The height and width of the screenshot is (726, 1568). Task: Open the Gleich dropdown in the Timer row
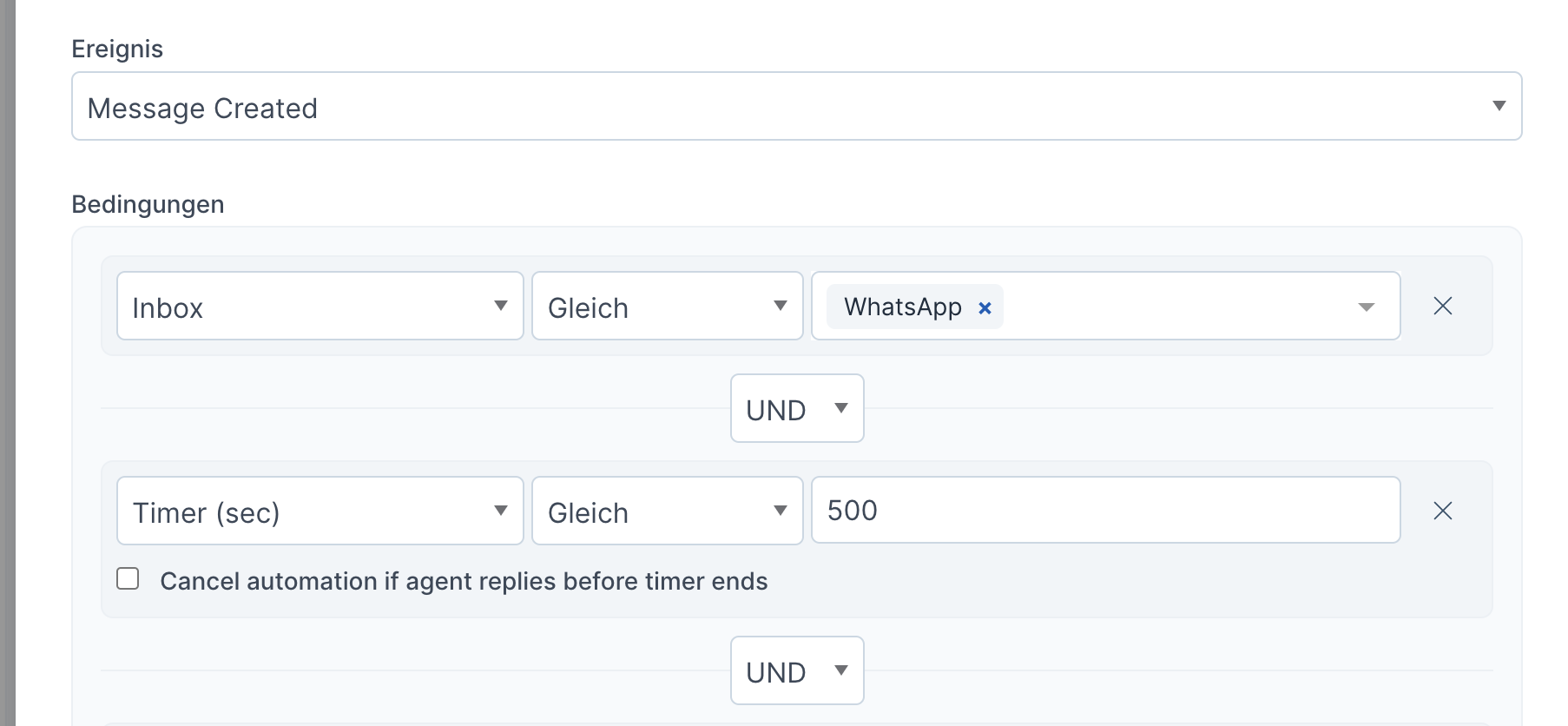coord(667,511)
